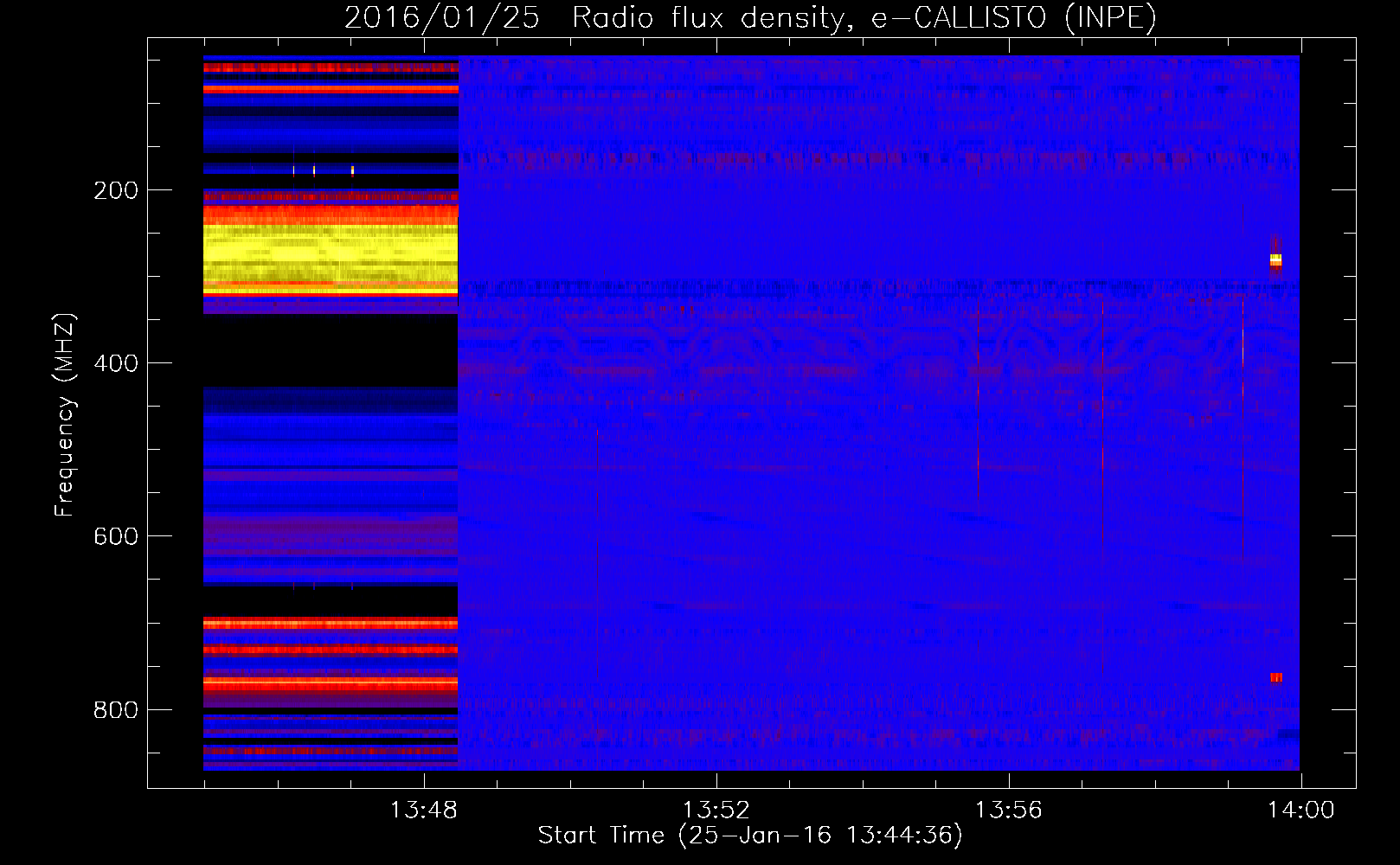
Task: Click the 13:52 time tick label
Action: (x=716, y=811)
